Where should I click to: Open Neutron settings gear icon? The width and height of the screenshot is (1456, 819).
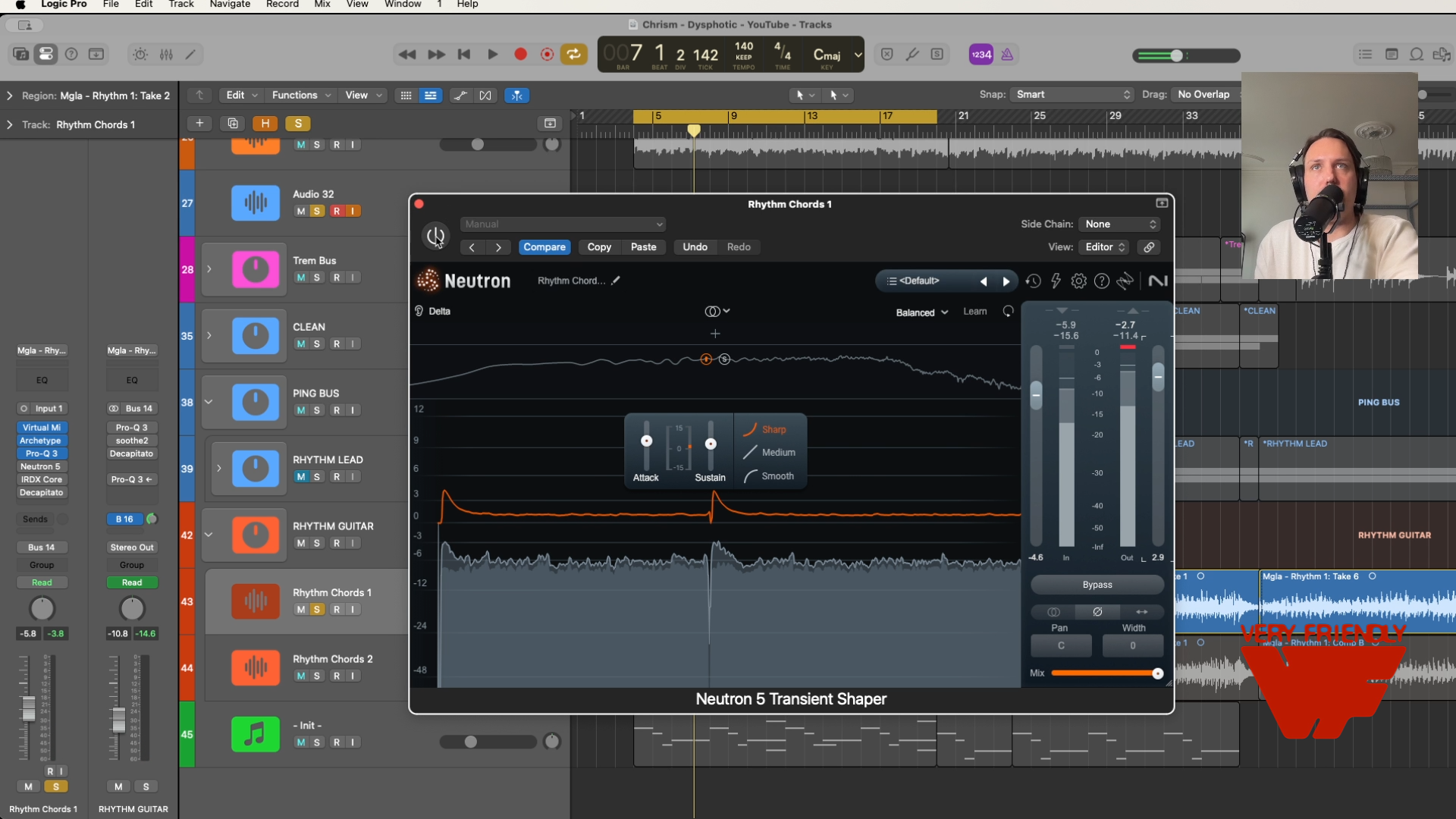(x=1078, y=281)
